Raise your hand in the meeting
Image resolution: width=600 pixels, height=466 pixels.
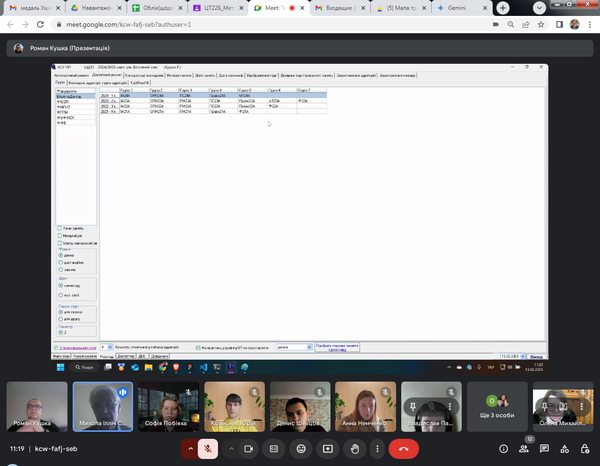coord(353,449)
